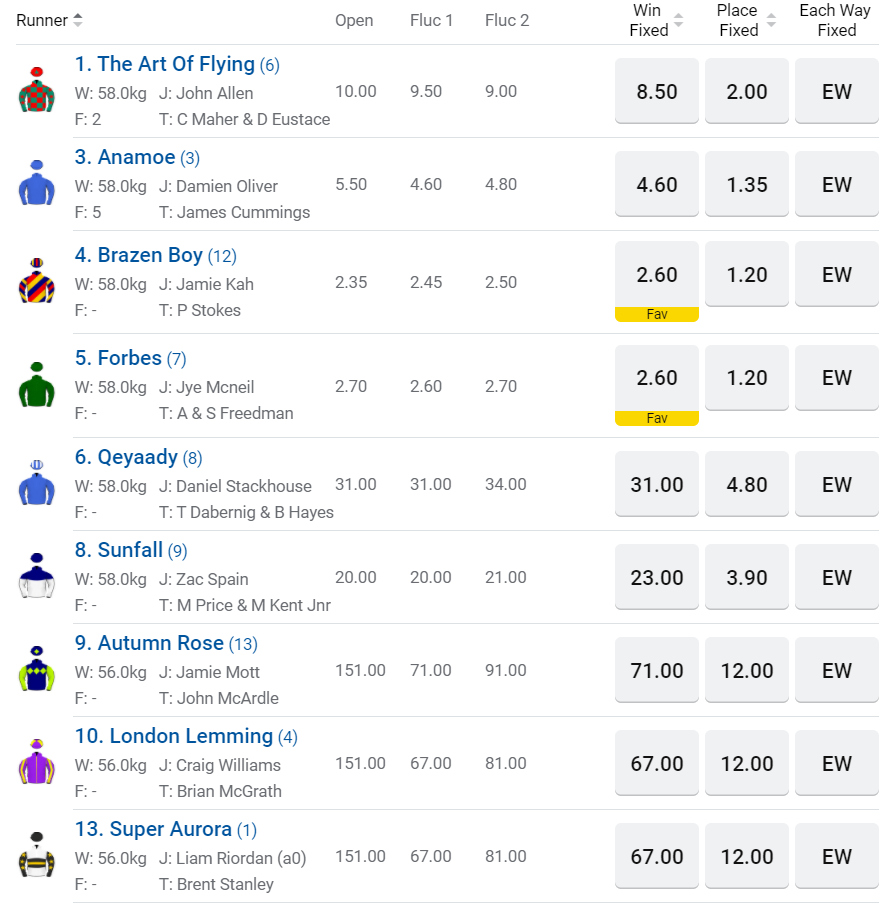This screenshot has width=886, height=903.
Task: Open the Forbes runner name link
Action: pos(129,358)
